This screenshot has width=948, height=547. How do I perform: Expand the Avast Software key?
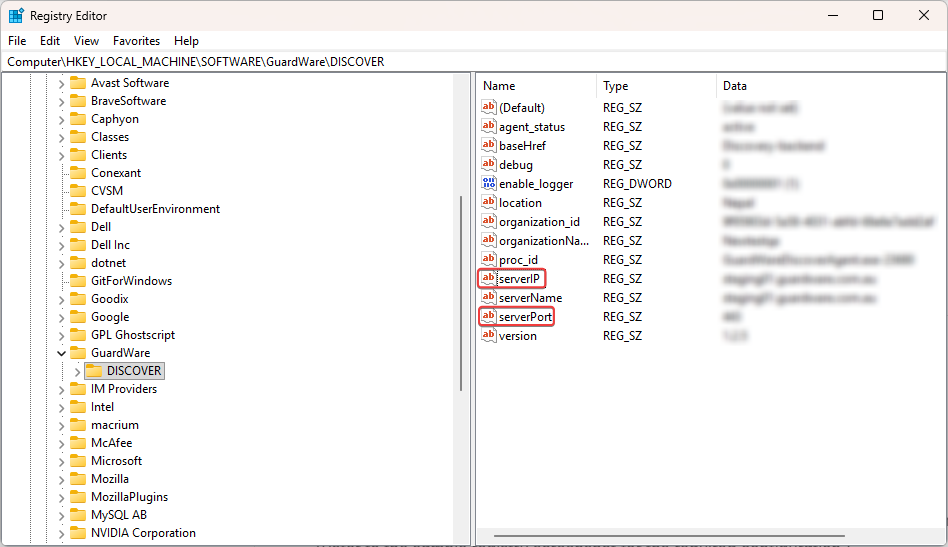pos(61,83)
